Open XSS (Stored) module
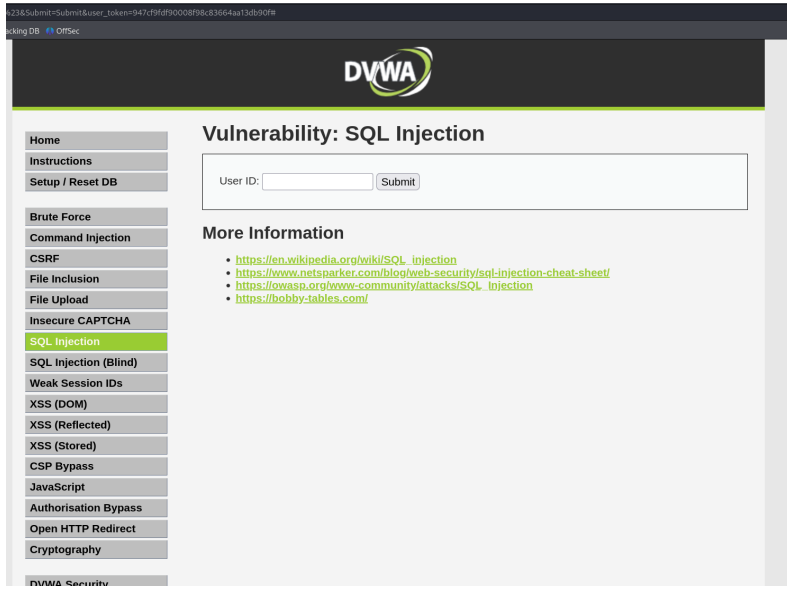 click(96, 446)
